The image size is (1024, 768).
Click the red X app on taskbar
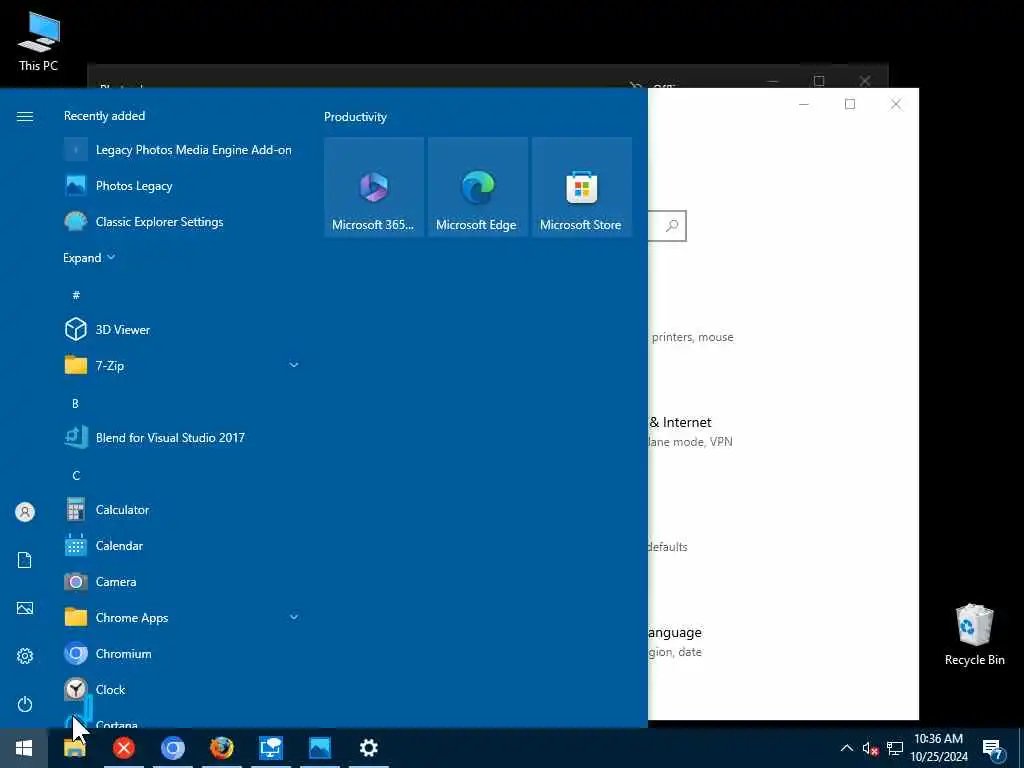click(x=123, y=748)
